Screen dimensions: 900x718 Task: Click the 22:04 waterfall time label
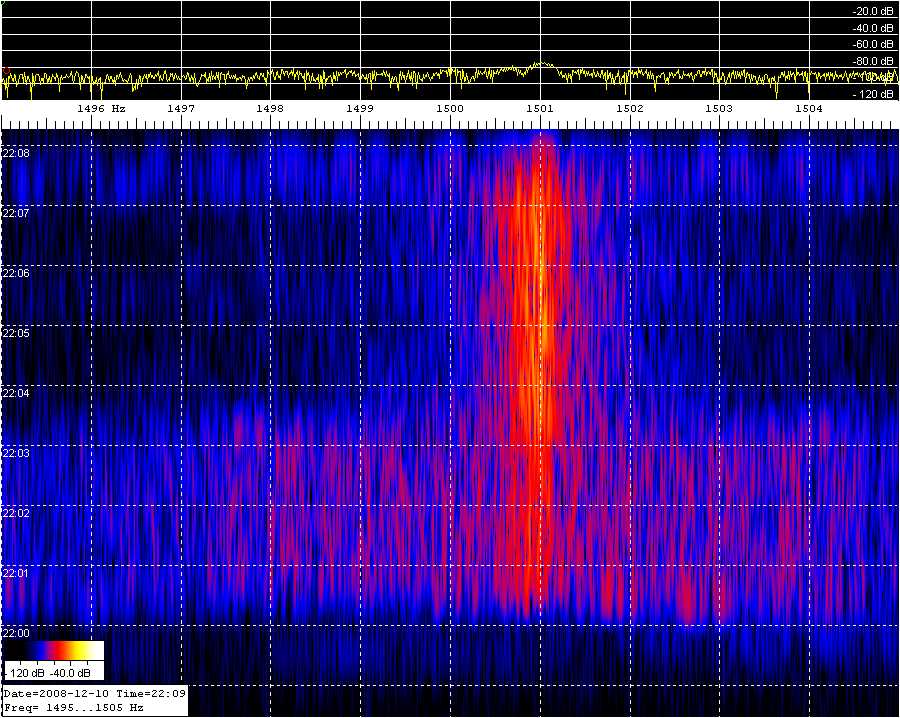click(x=16, y=393)
